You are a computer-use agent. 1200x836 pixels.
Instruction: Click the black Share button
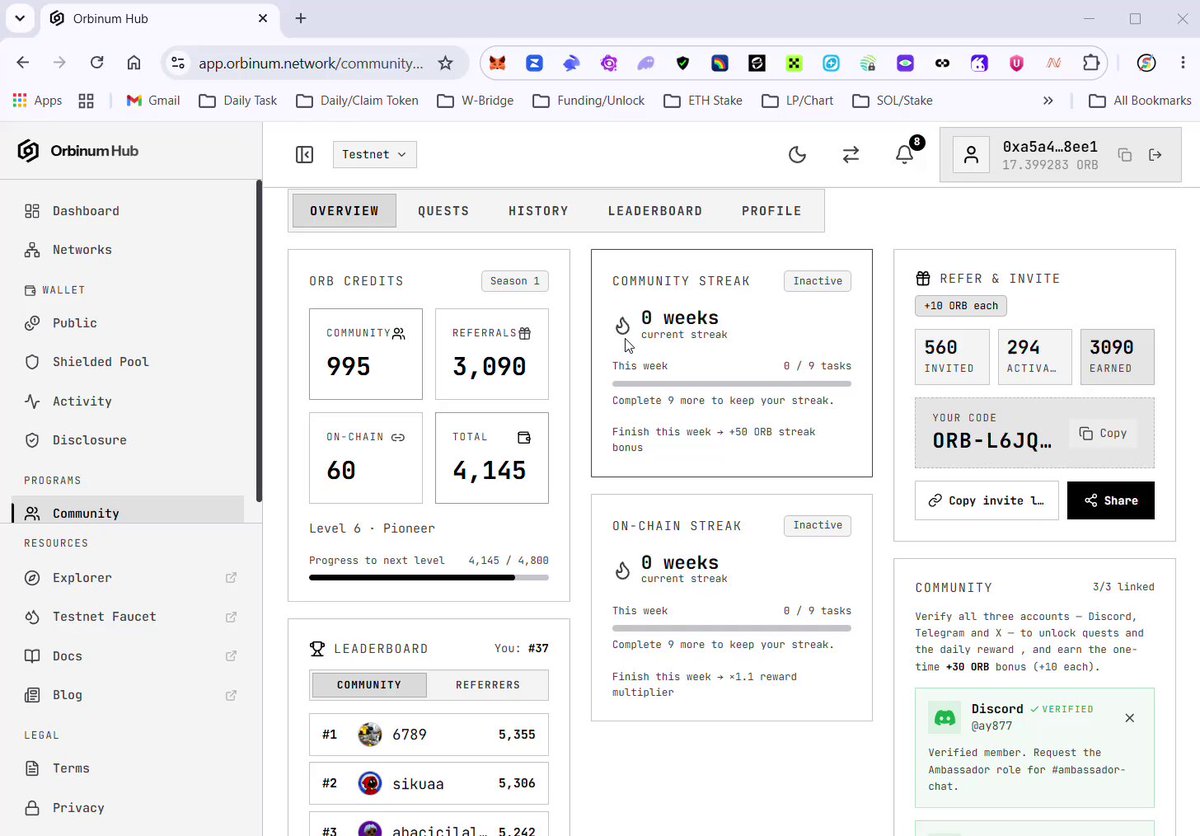(x=1110, y=500)
